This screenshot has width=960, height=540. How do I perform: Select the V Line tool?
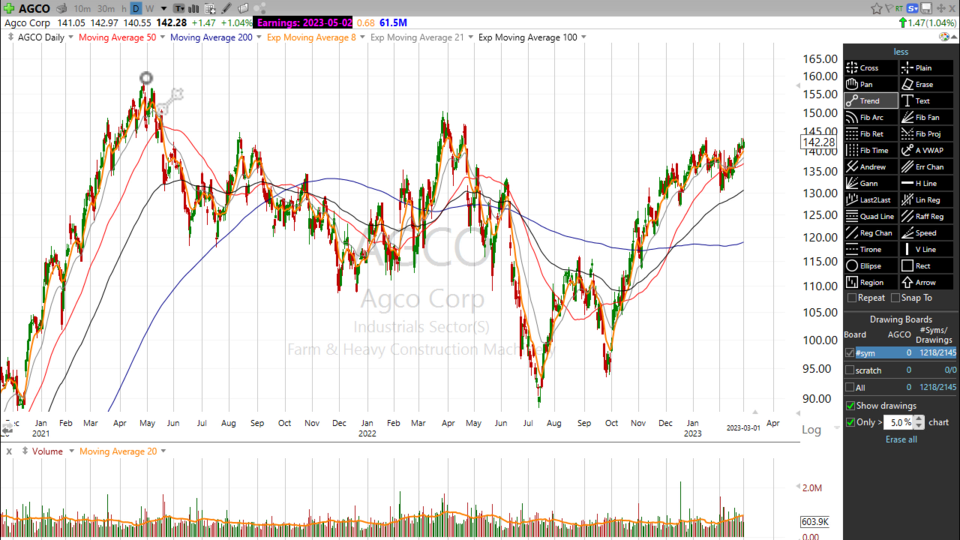[926, 250]
